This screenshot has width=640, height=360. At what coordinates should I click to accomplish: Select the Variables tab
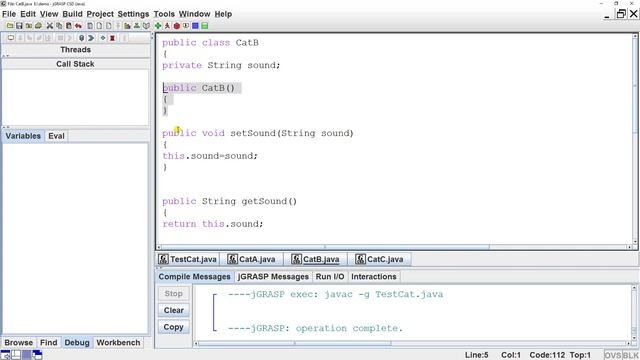point(23,136)
